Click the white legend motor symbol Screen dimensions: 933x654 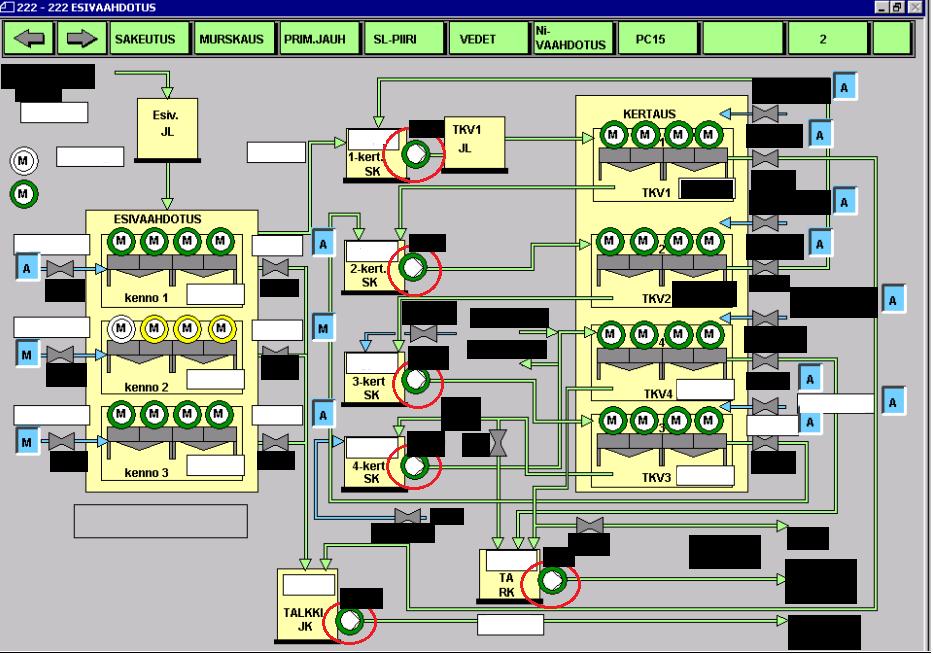click(x=23, y=161)
